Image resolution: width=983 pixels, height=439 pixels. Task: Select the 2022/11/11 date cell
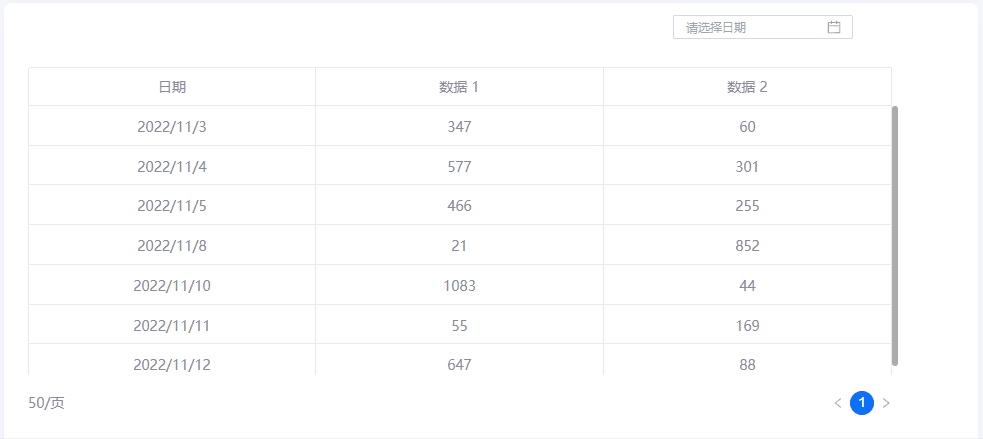[x=172, y=326]
